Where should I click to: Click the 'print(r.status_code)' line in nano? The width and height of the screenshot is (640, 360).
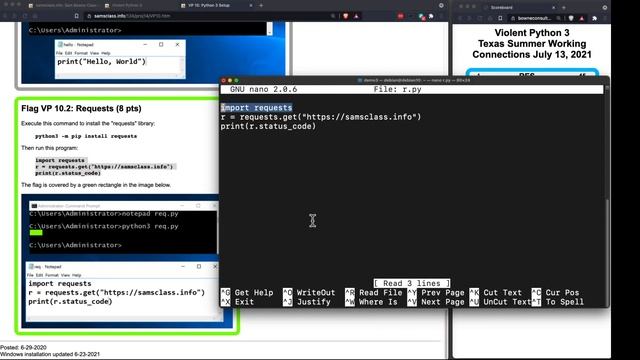point(268,127)
